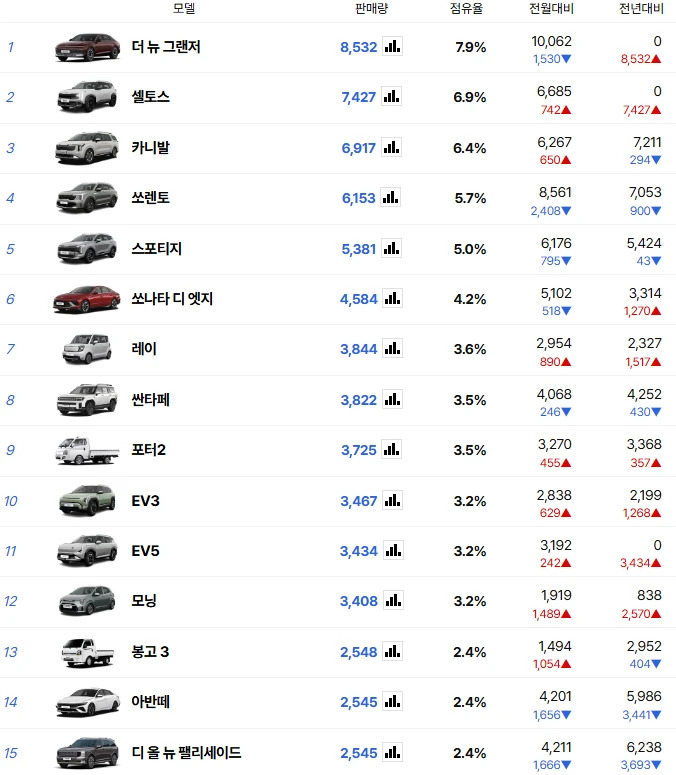Open the 싼타페 model link
This screenshot has height=775, width=676.
[151, 399]
